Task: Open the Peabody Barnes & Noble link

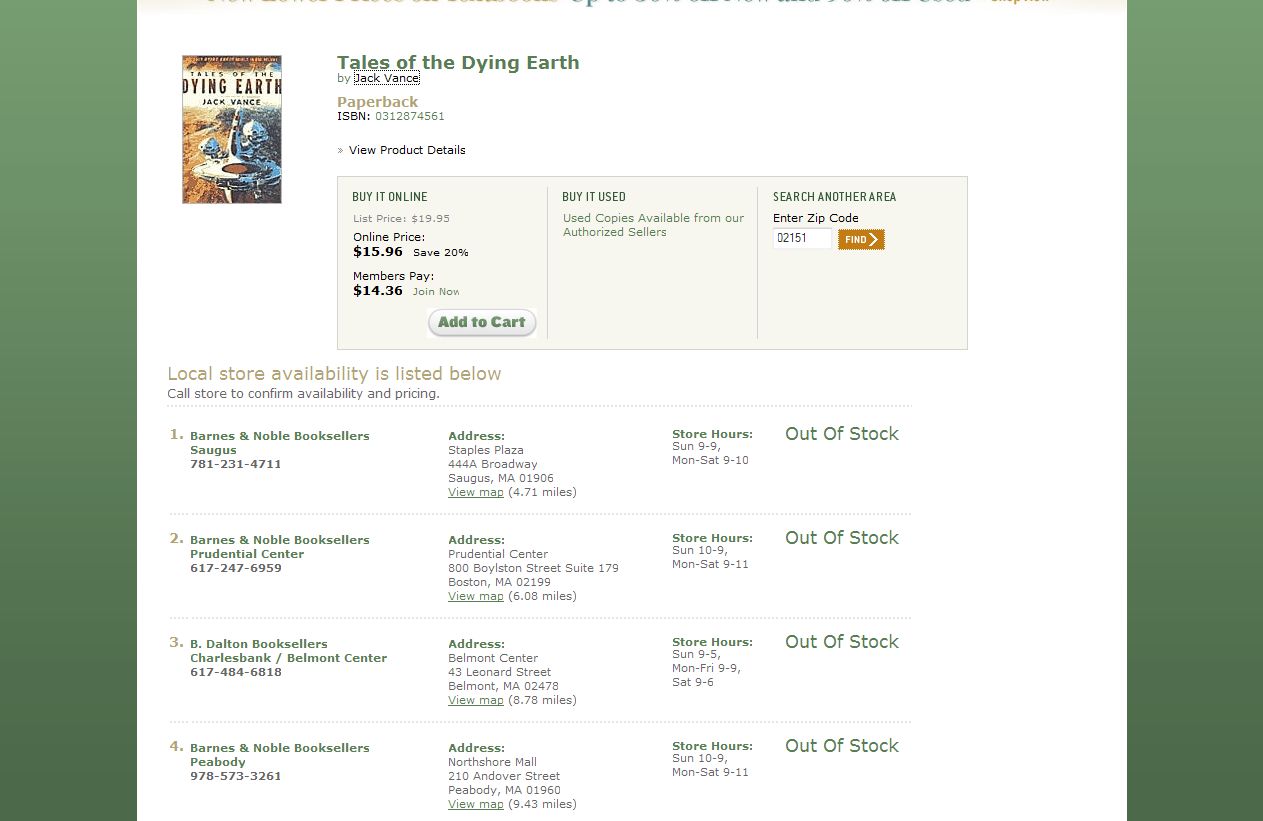Action: pyautogui.click(x=280, y=755)
